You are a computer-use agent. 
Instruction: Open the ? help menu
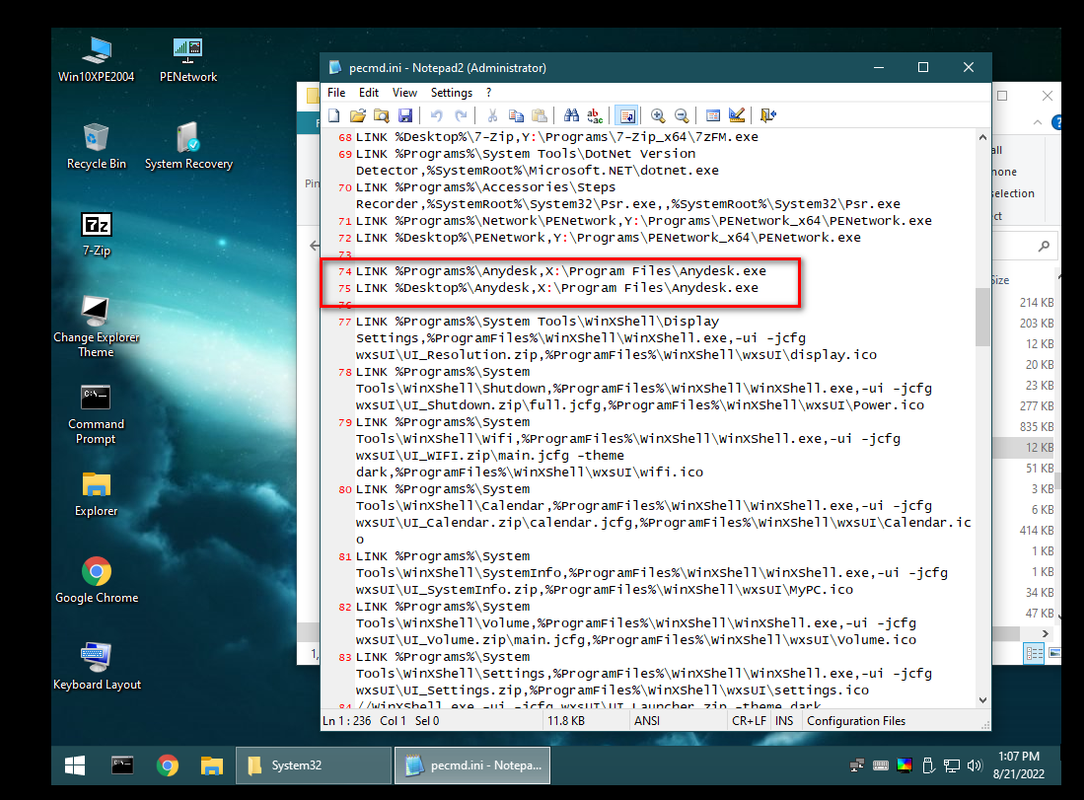pyautogui.click(x=488, y=93)
